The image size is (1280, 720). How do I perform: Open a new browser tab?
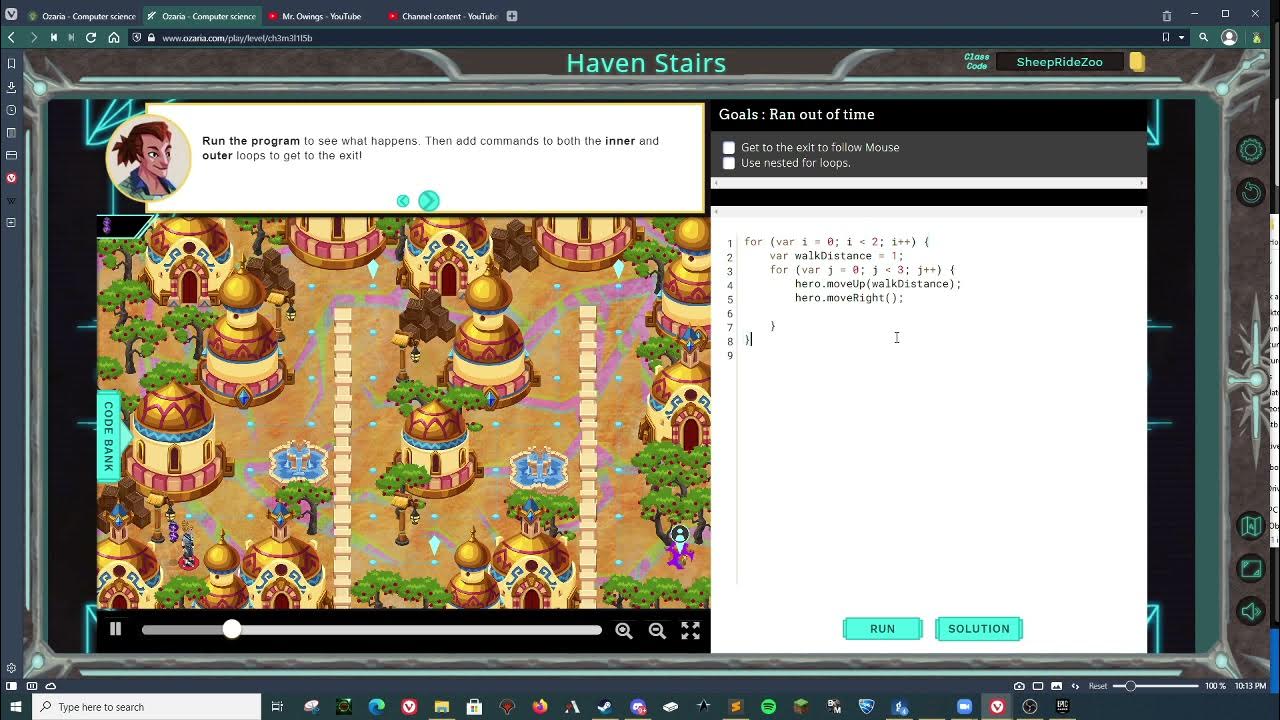(x=512, y=16)
